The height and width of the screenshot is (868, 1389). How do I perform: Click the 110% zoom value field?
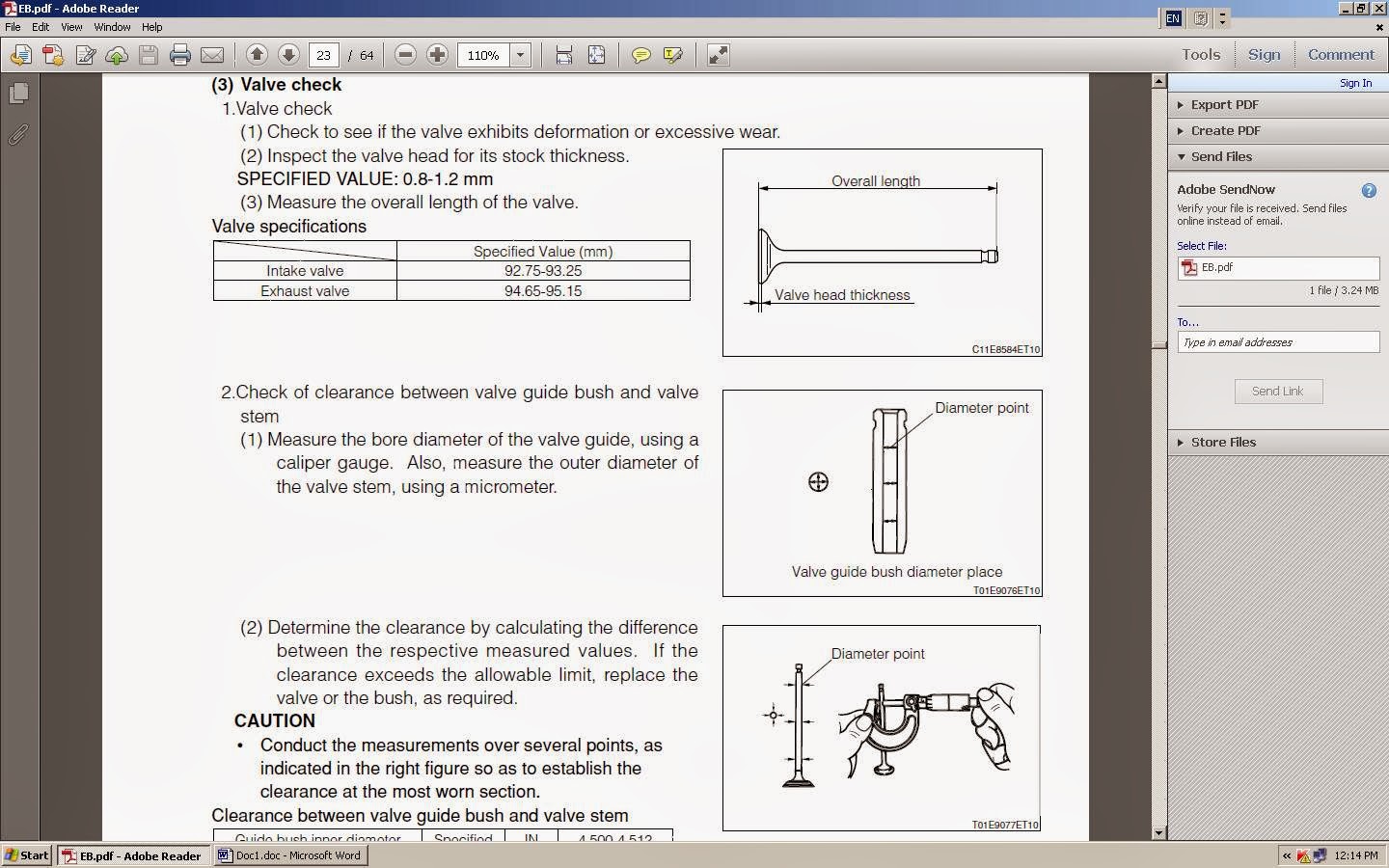(483, 55)
